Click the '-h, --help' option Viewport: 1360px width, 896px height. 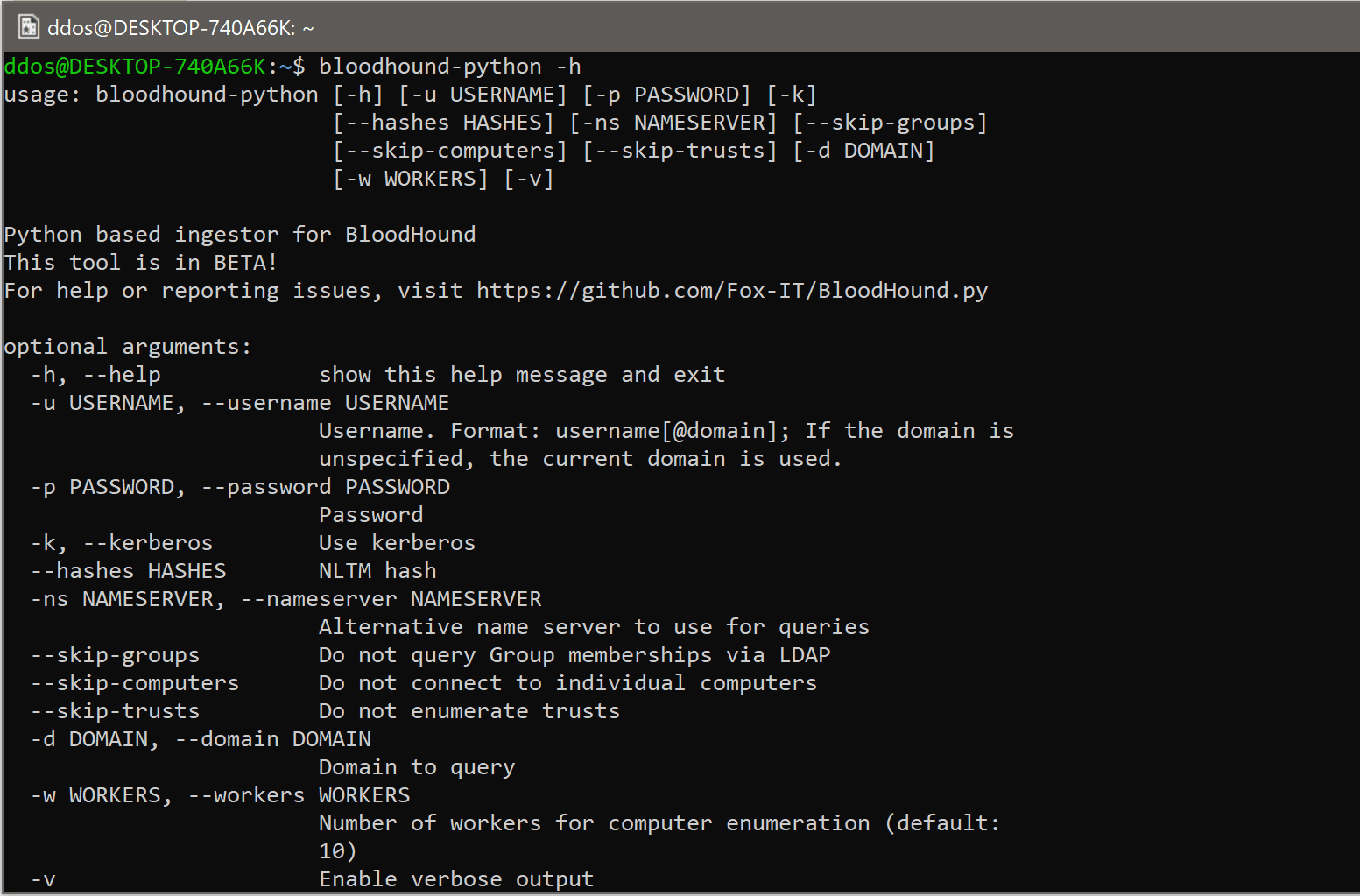click(x=95, y=375)
